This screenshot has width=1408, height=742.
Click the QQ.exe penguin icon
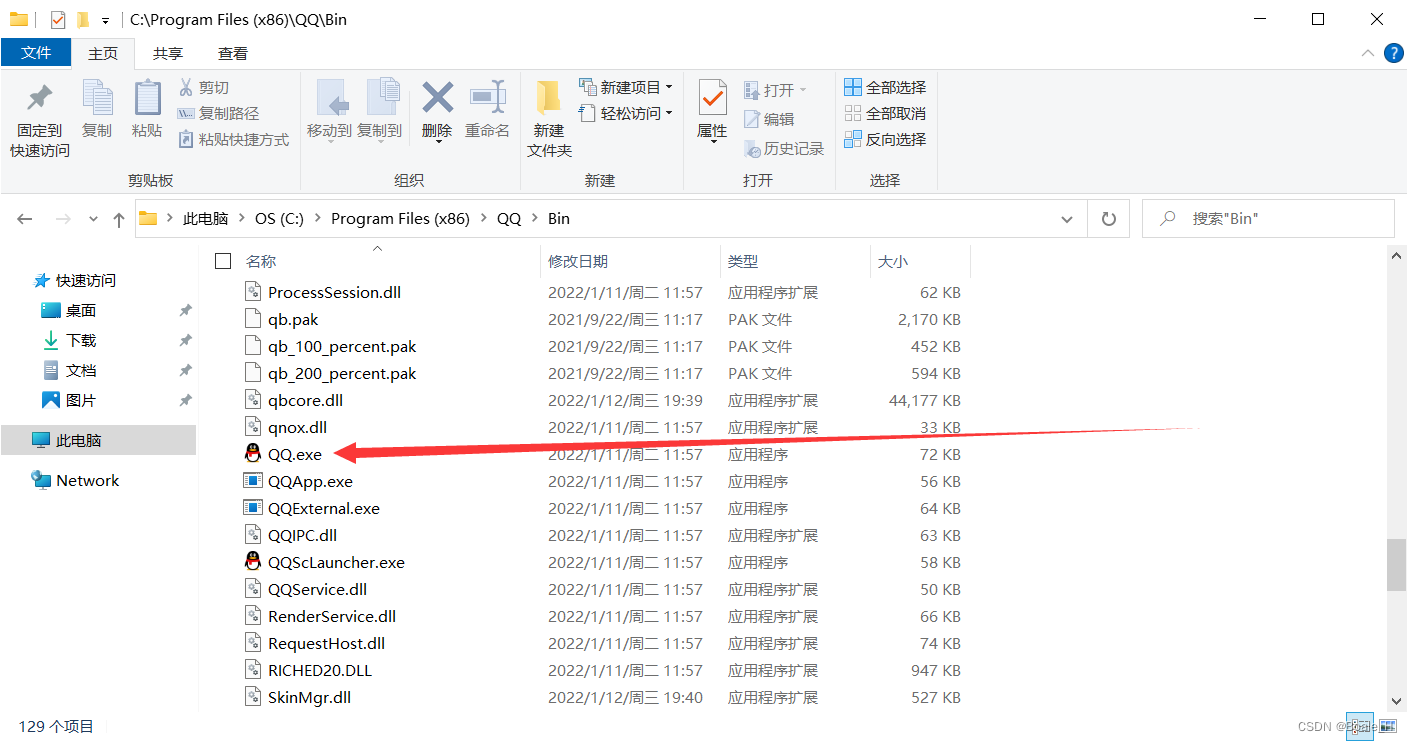[x=253, y=454]
